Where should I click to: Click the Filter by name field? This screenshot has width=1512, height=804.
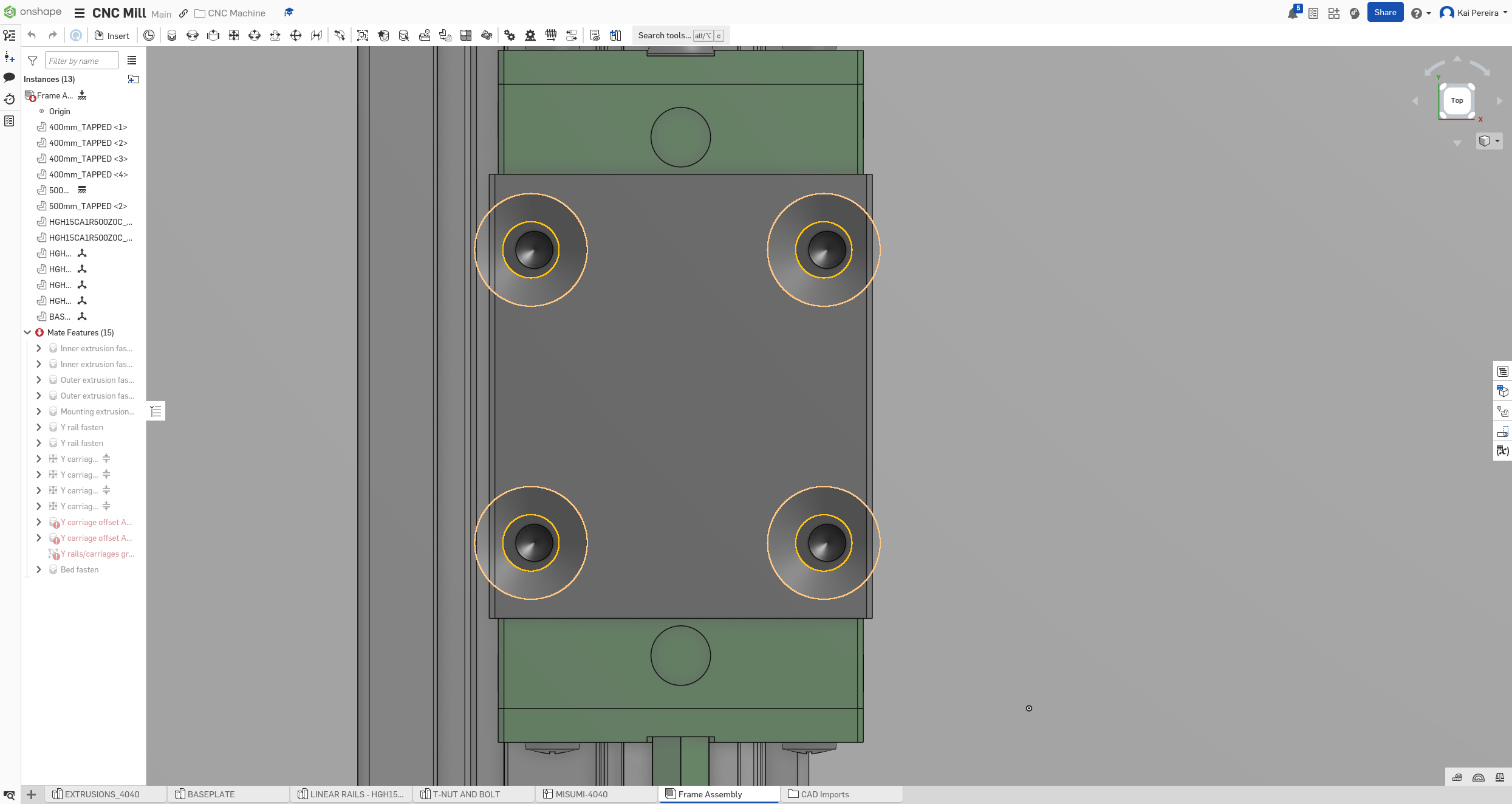point(81,60)
